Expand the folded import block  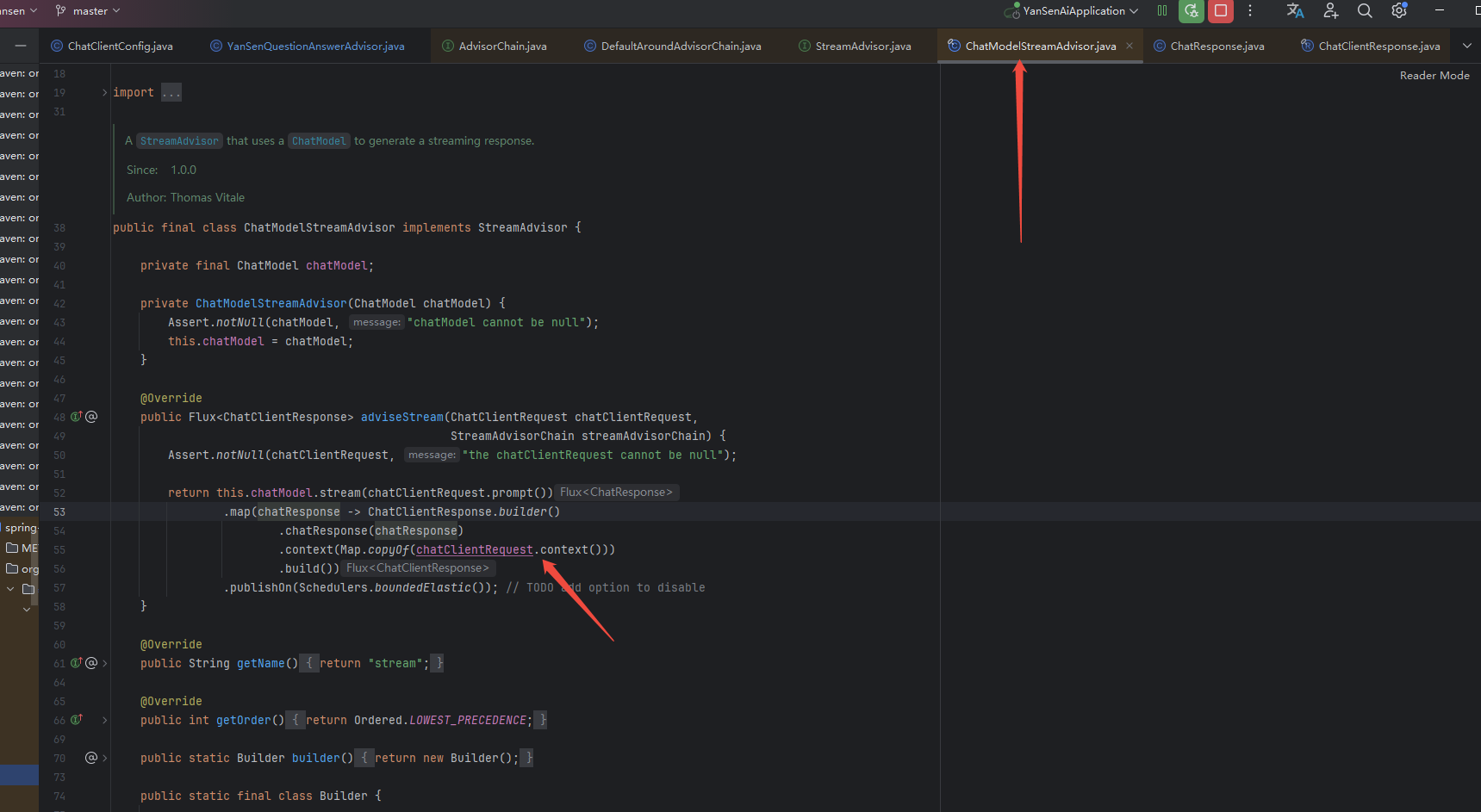(105, 93)
